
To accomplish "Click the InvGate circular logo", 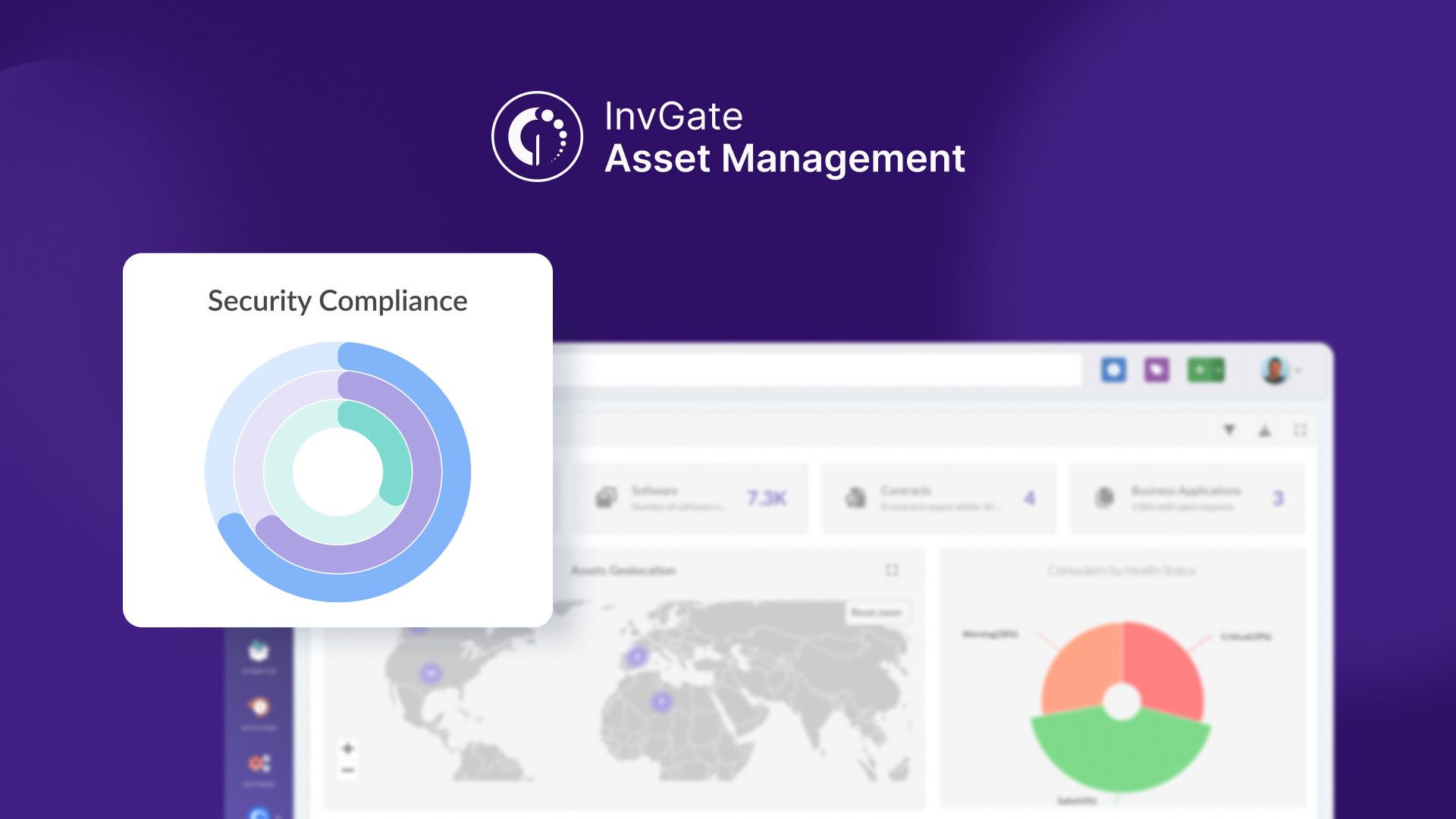I will point(537,136).
